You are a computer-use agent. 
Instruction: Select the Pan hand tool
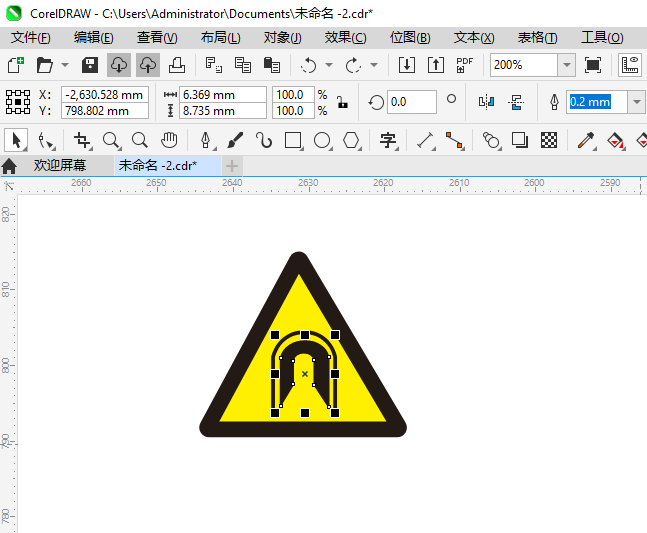point(169,141)
